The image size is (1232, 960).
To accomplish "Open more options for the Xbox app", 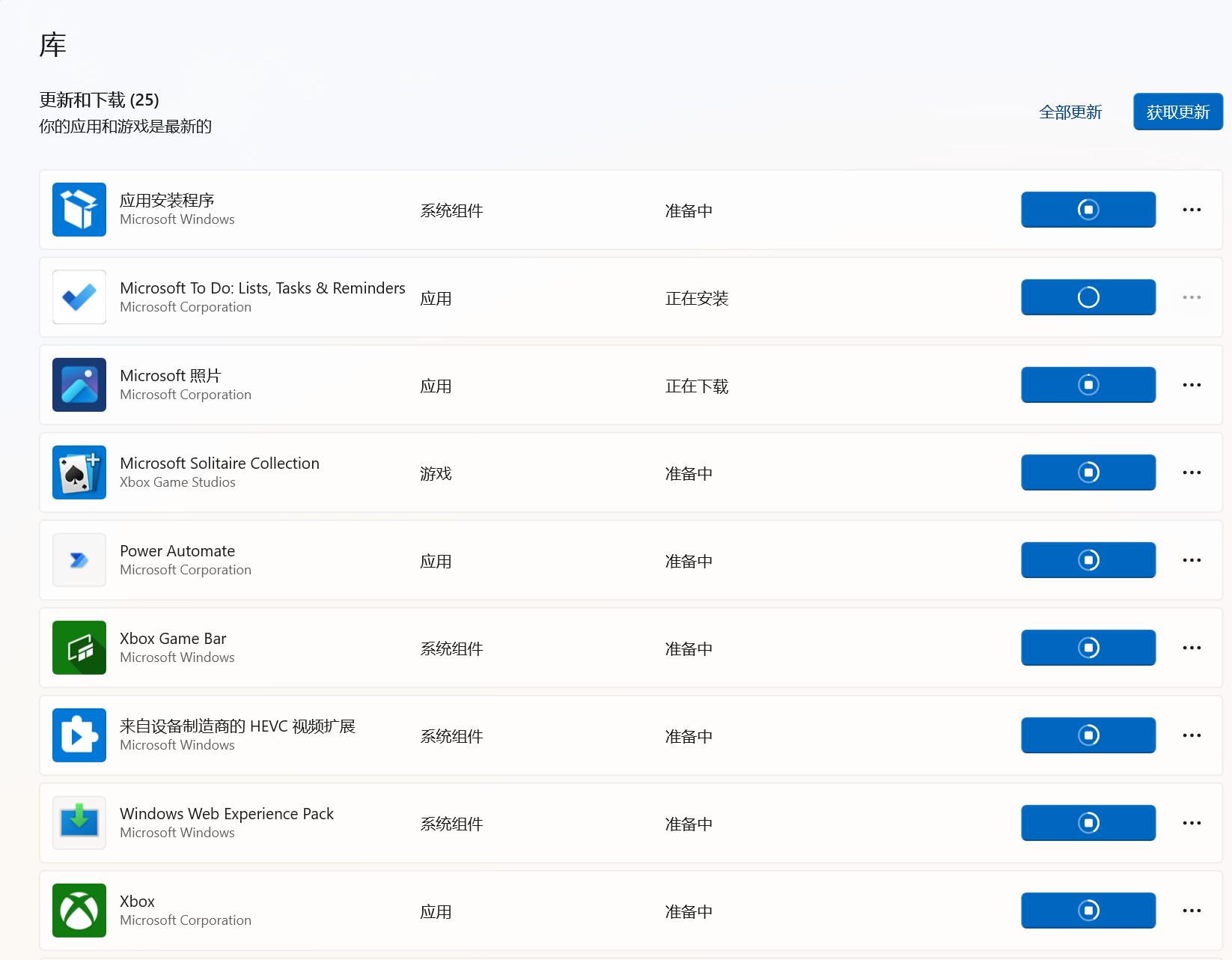I will (1192, 911).
